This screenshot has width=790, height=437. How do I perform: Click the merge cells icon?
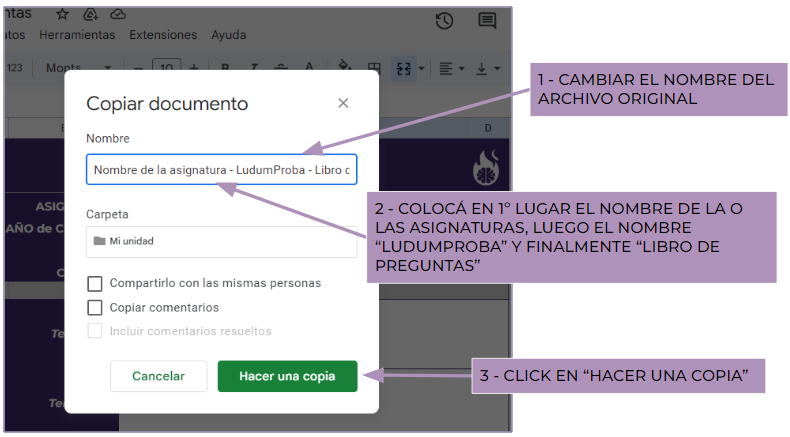tap(404, 69)
